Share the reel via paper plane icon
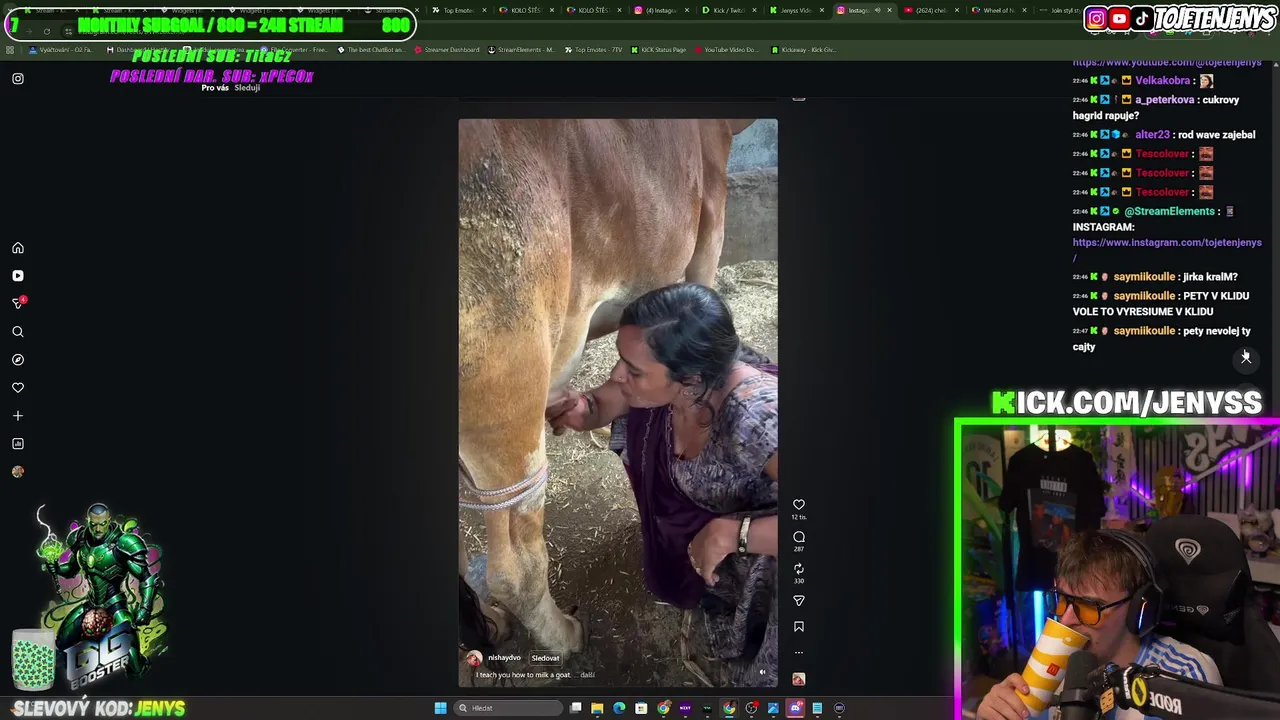This screenshot has width=1280, height=720. 799,601
